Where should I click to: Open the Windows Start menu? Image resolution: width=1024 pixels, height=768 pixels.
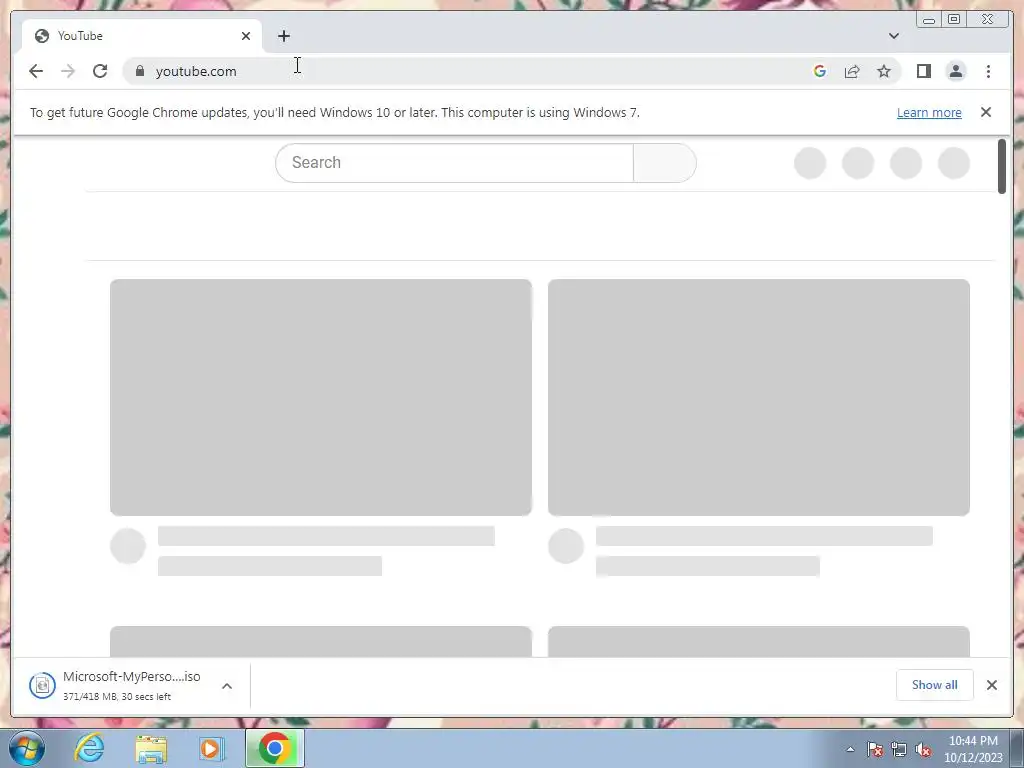point(27,748)
